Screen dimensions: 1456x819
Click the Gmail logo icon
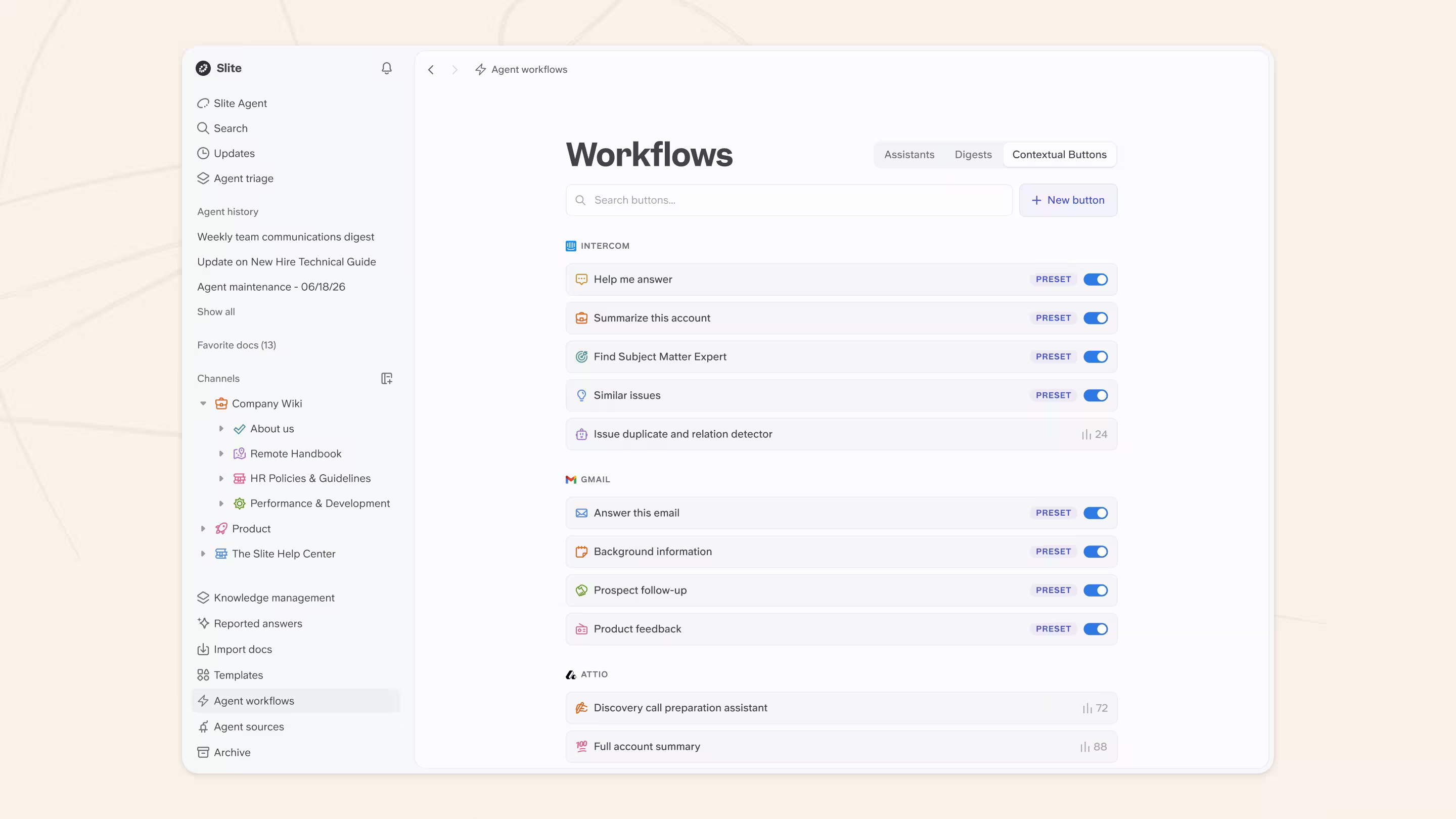571,479
